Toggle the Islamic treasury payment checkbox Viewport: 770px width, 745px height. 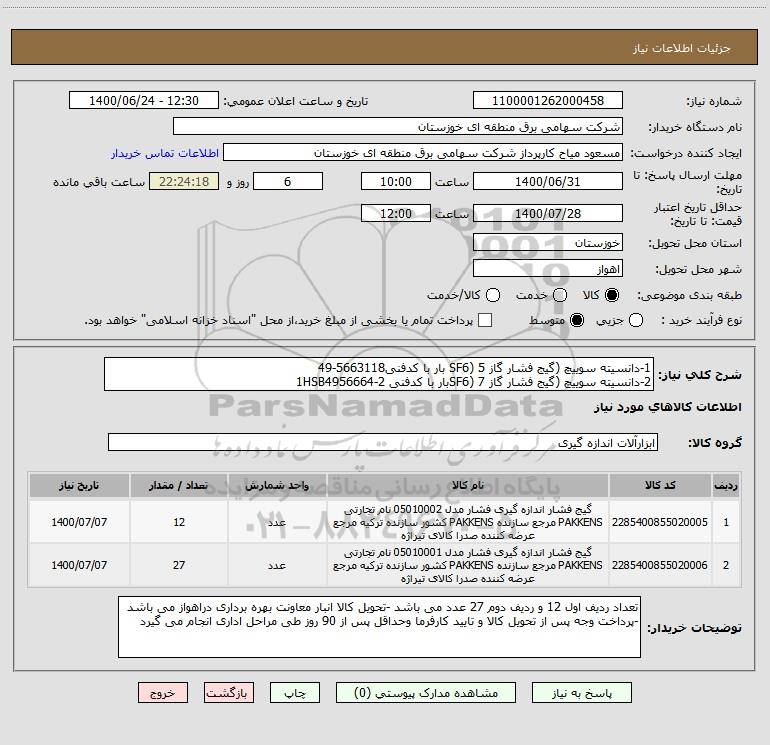[485, 320]
